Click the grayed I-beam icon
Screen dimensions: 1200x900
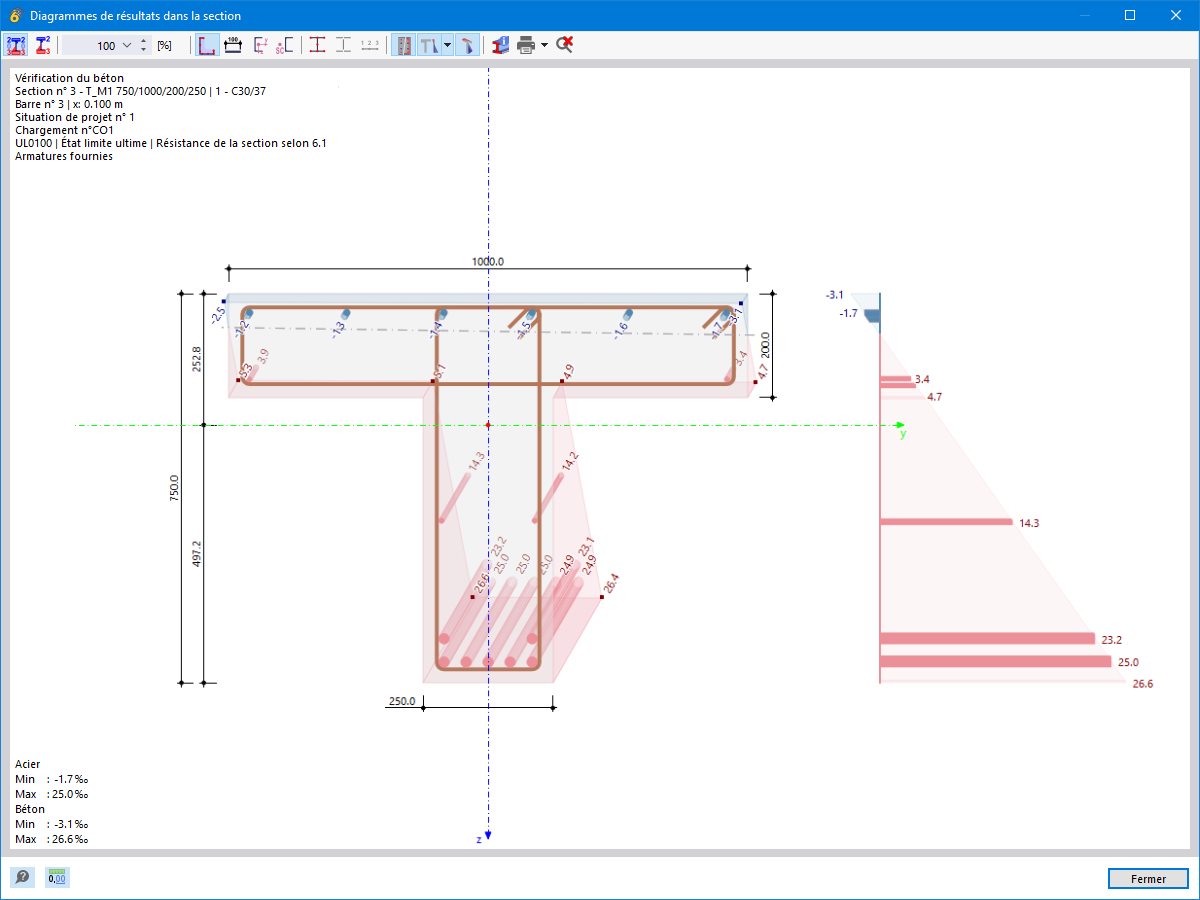coord(343,45)
